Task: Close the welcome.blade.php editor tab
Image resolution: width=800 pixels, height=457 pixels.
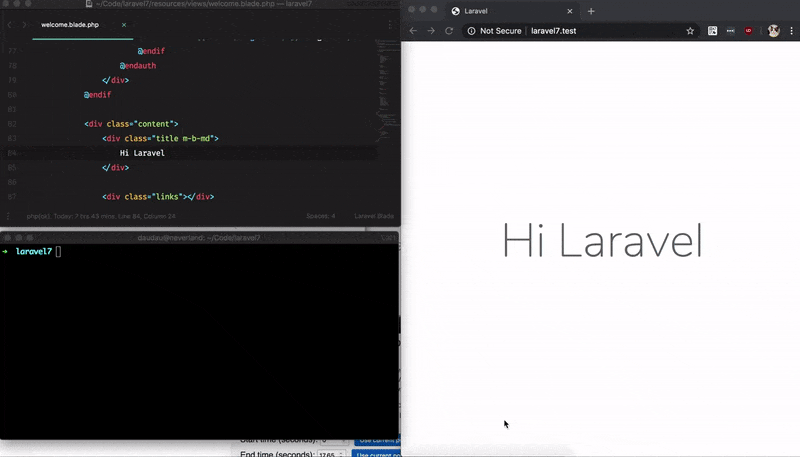Action: (x=124, y=24)
